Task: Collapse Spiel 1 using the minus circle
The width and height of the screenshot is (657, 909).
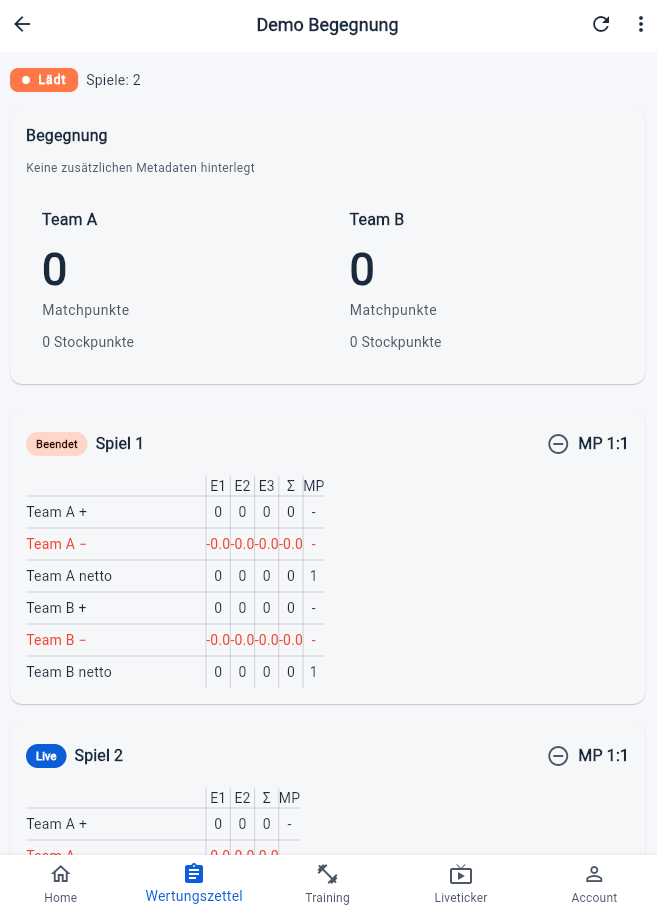Action: [558, 444]
